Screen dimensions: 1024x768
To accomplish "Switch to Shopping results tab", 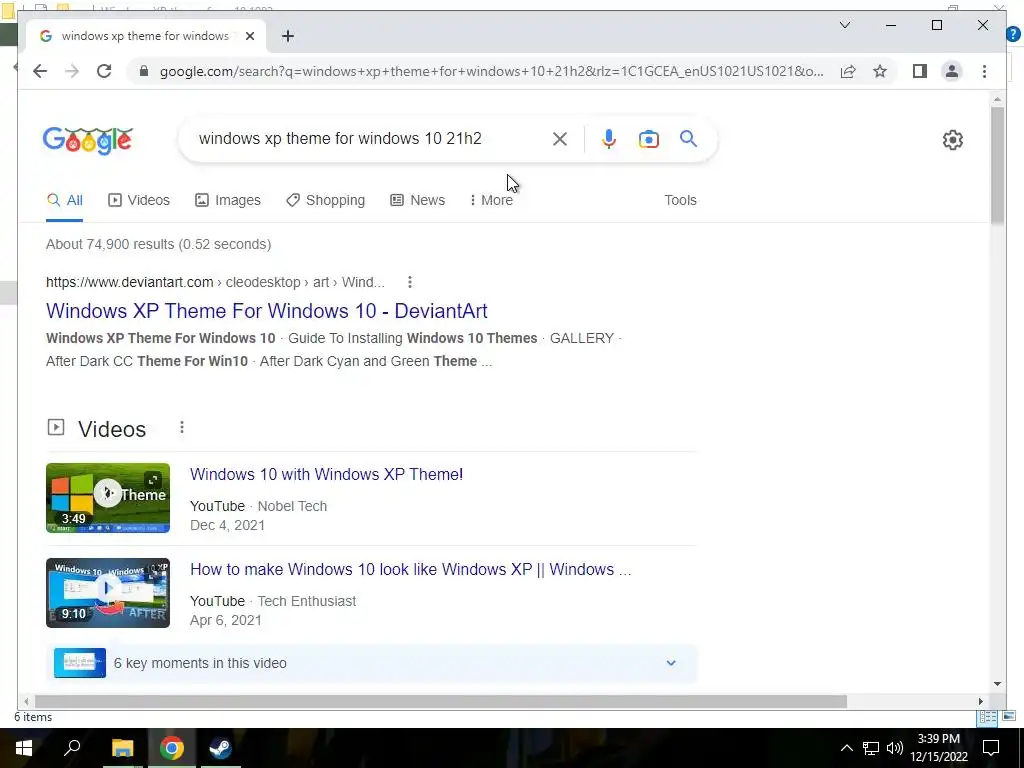I will pyautogui.click(x=326, y=200).
